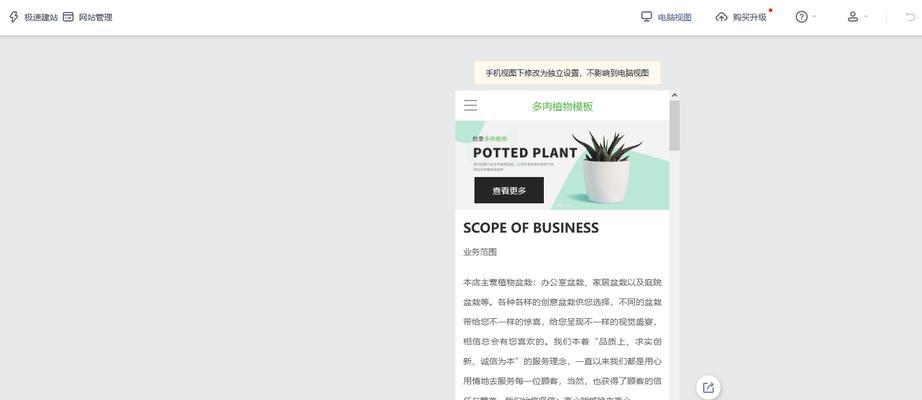Click the scrollbar up arrow in preview
922x400 pixels.
tap(674, 95)
